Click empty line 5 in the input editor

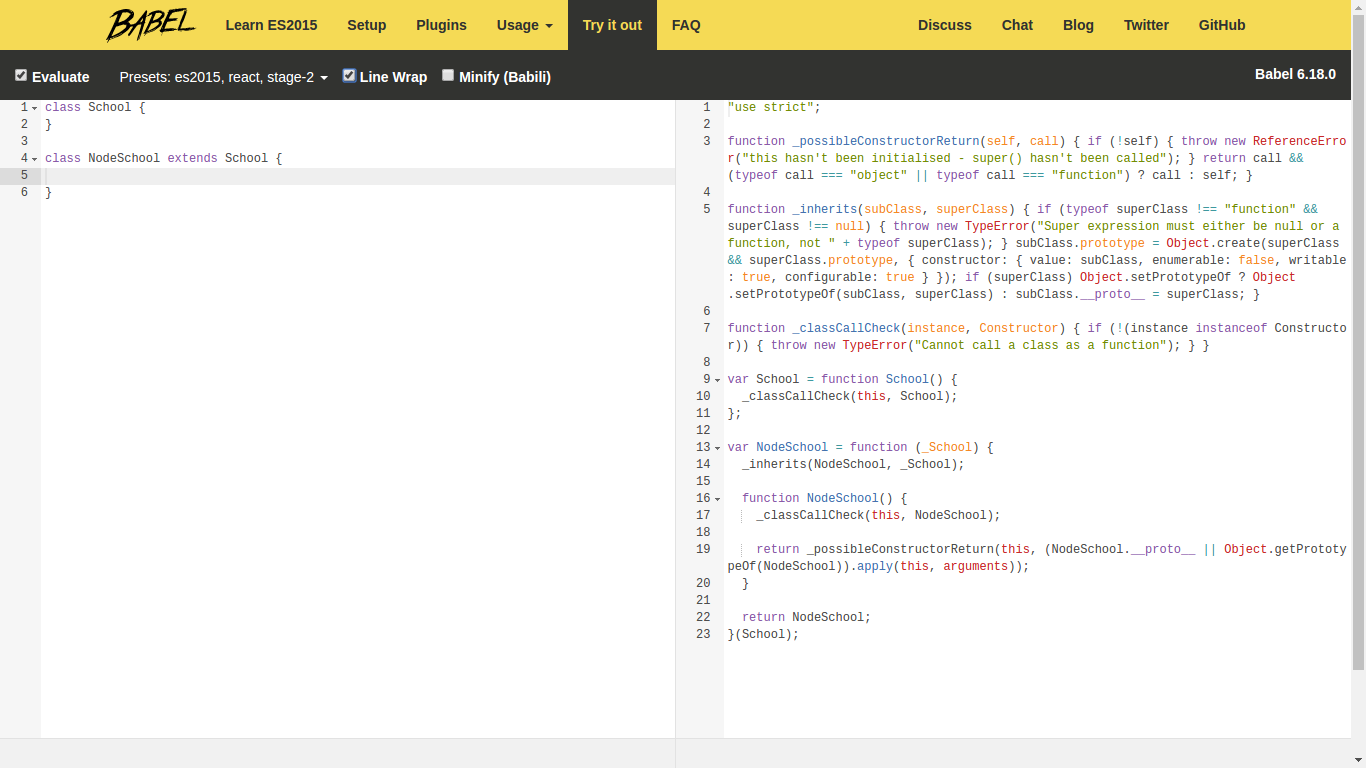click(358, 175)
